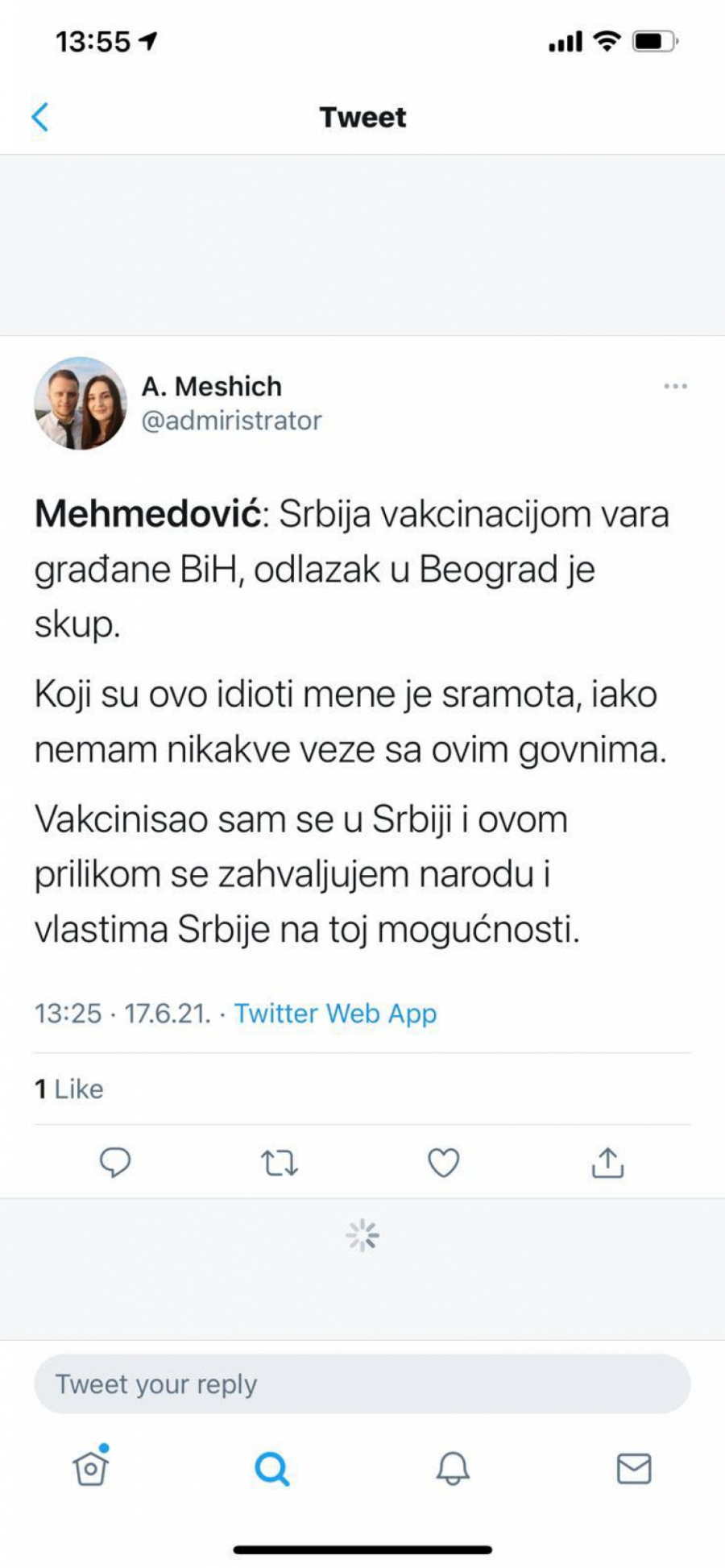Open the Search tab magnifier
Viewport: 725px width, 1568px height.
tap(272, 1468)
